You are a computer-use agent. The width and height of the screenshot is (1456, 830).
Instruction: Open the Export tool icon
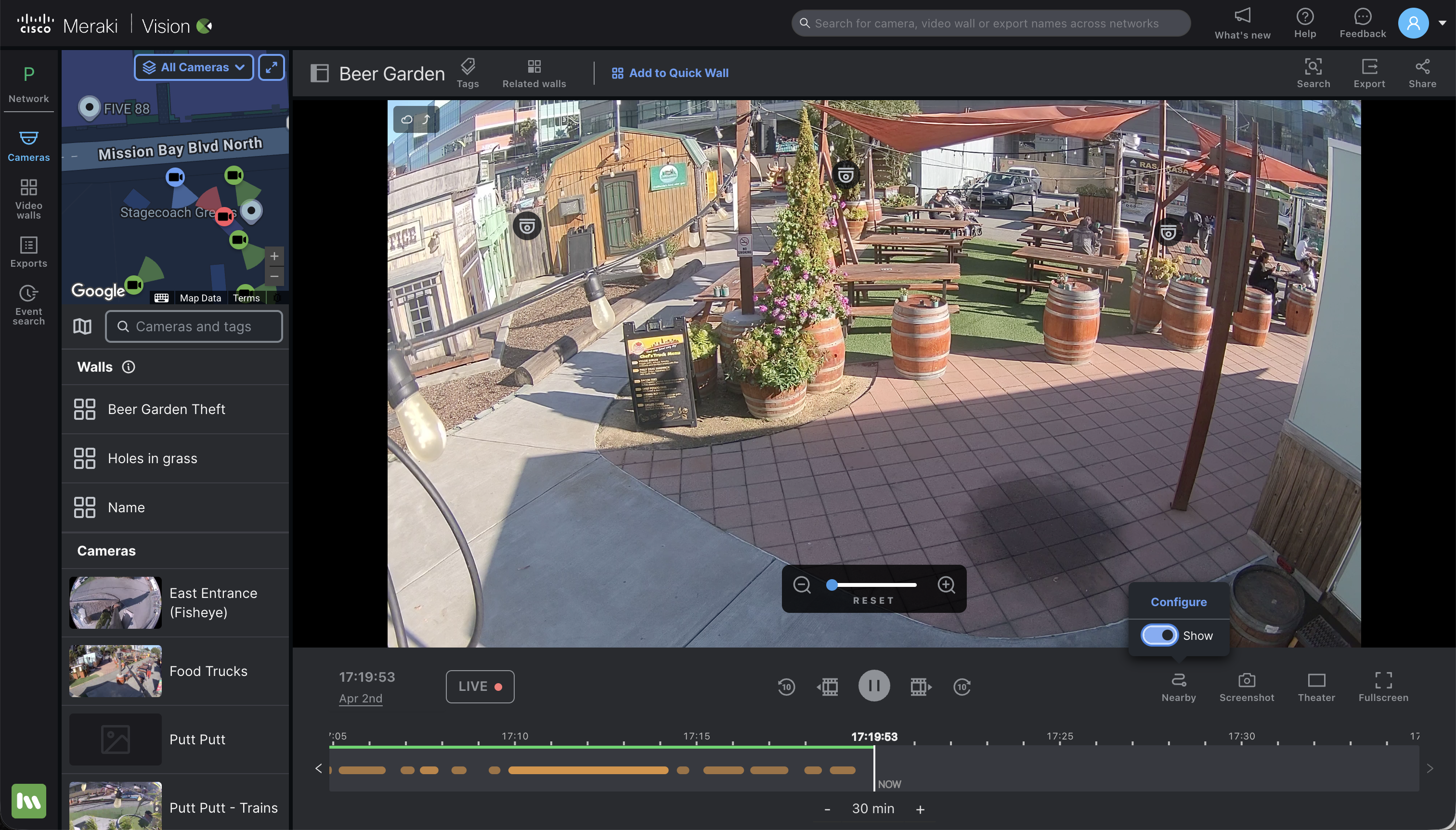(1369, 67)
